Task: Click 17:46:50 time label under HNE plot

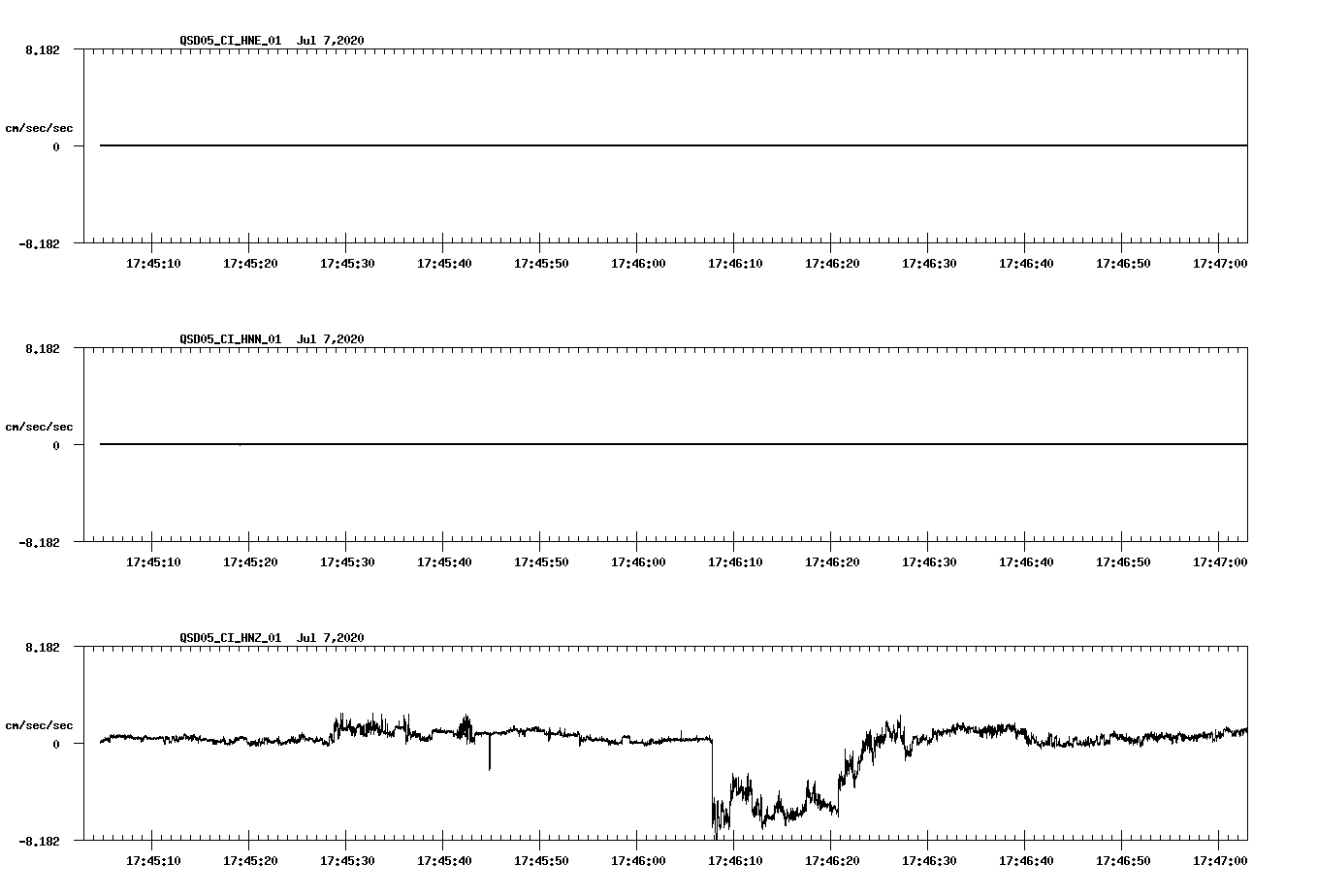Action: 1123,264
